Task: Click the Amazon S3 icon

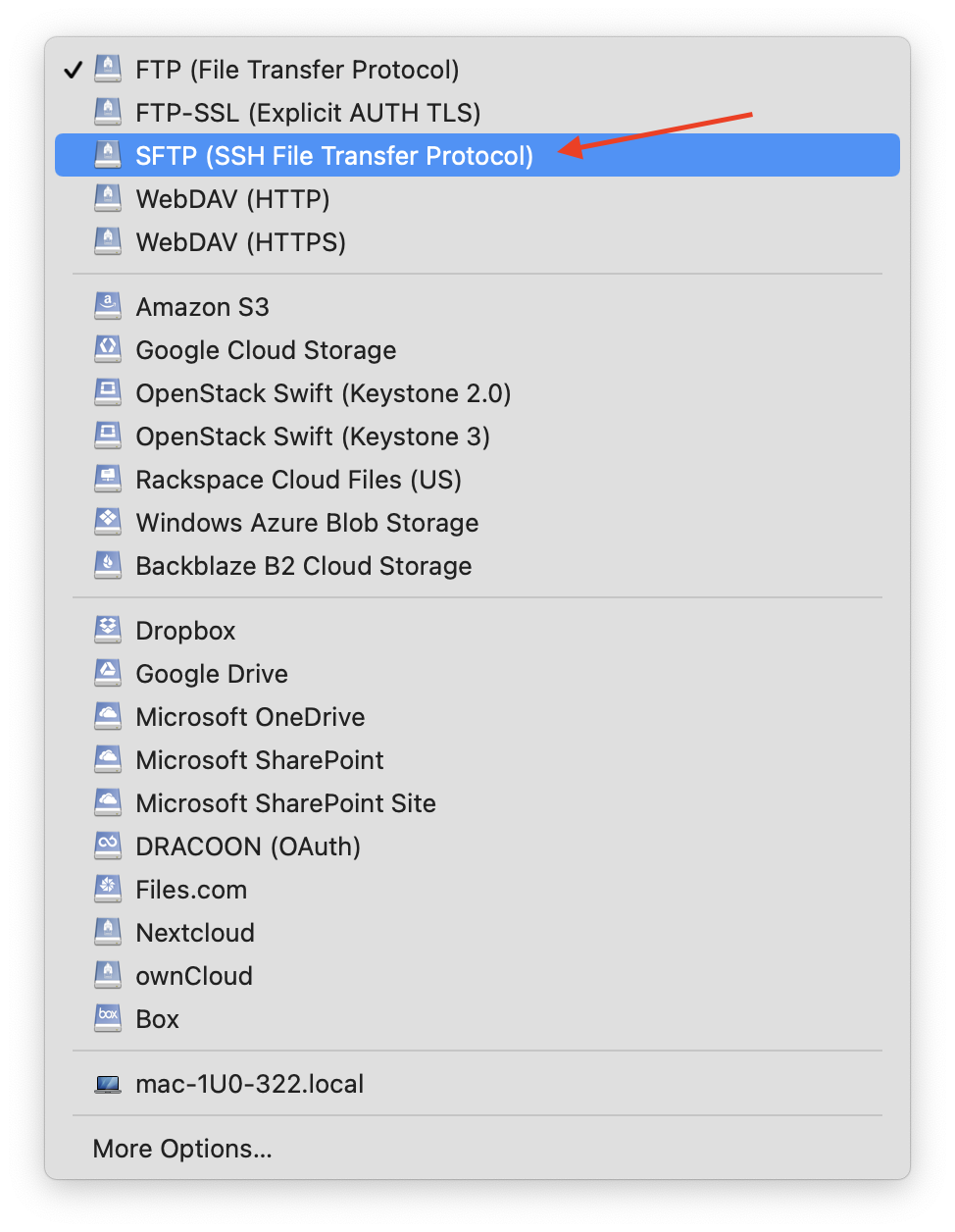Action: [x=108, y=306]
